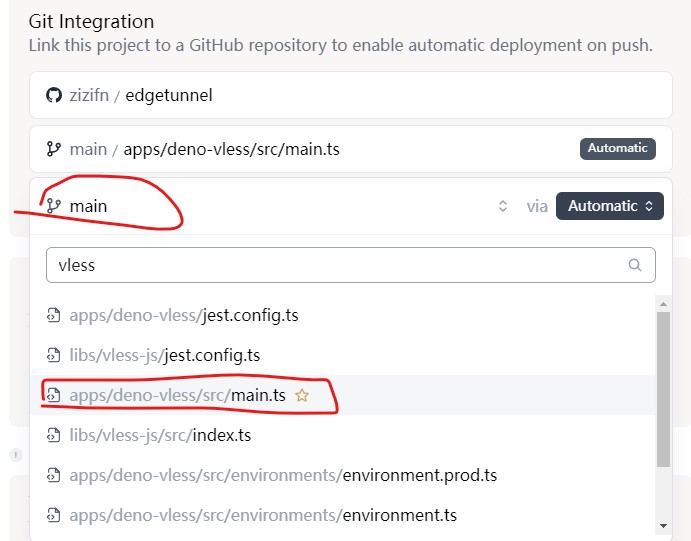Click the search magnifier icon
Screen dimensions: 691x541
point(635,265)
